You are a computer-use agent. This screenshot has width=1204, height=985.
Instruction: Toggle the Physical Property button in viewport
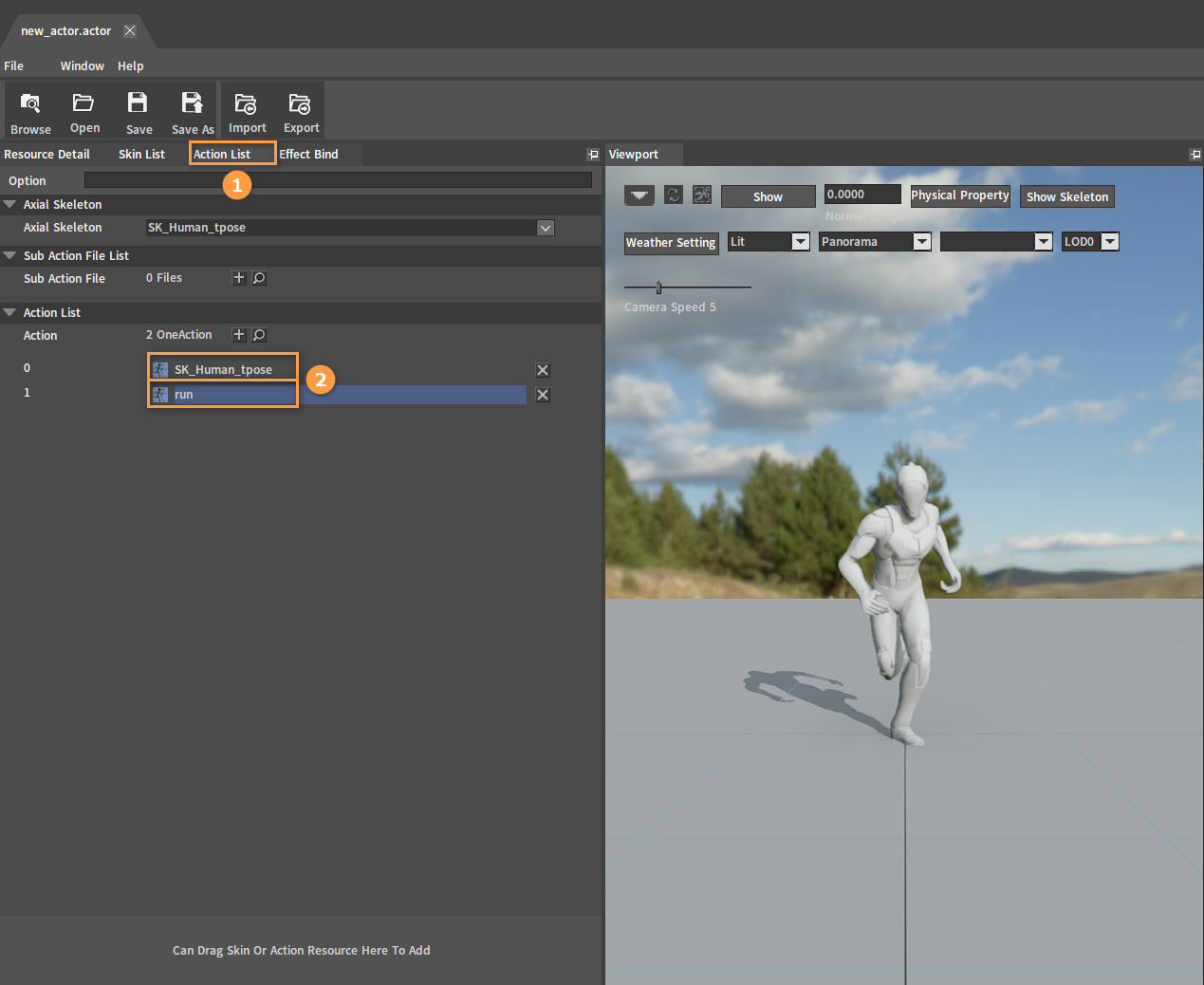tap(959, 195)
